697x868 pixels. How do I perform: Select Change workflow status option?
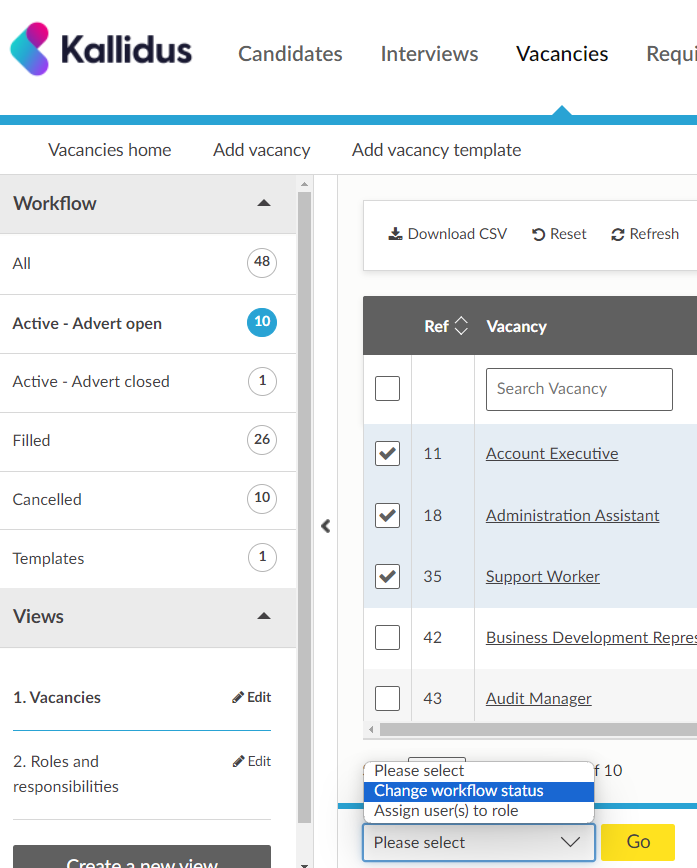click(459, 791)
